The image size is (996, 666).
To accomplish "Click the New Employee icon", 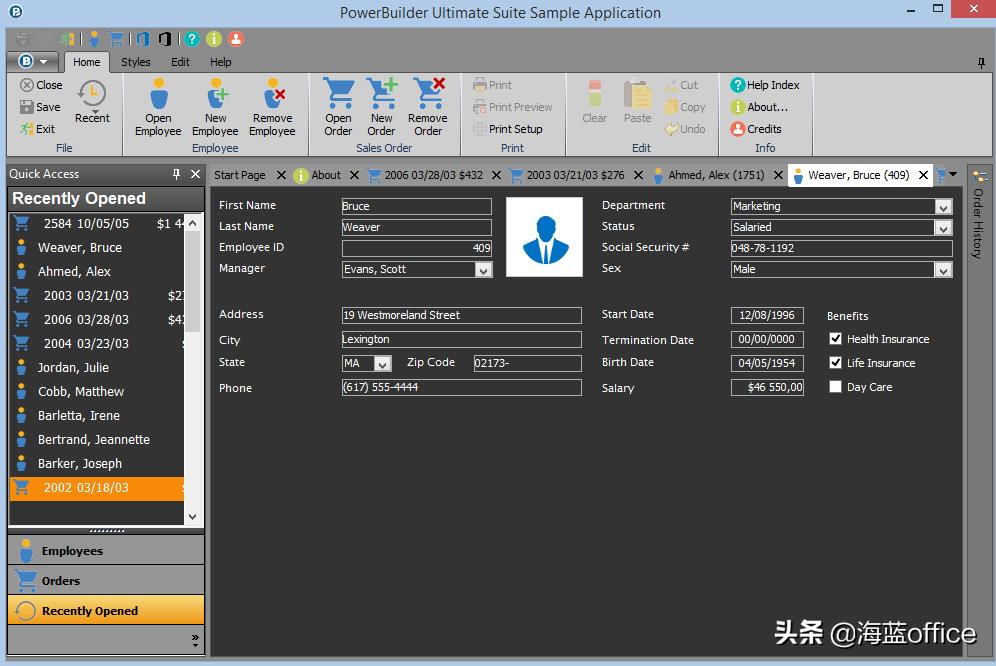I will [x=214, y=105].
